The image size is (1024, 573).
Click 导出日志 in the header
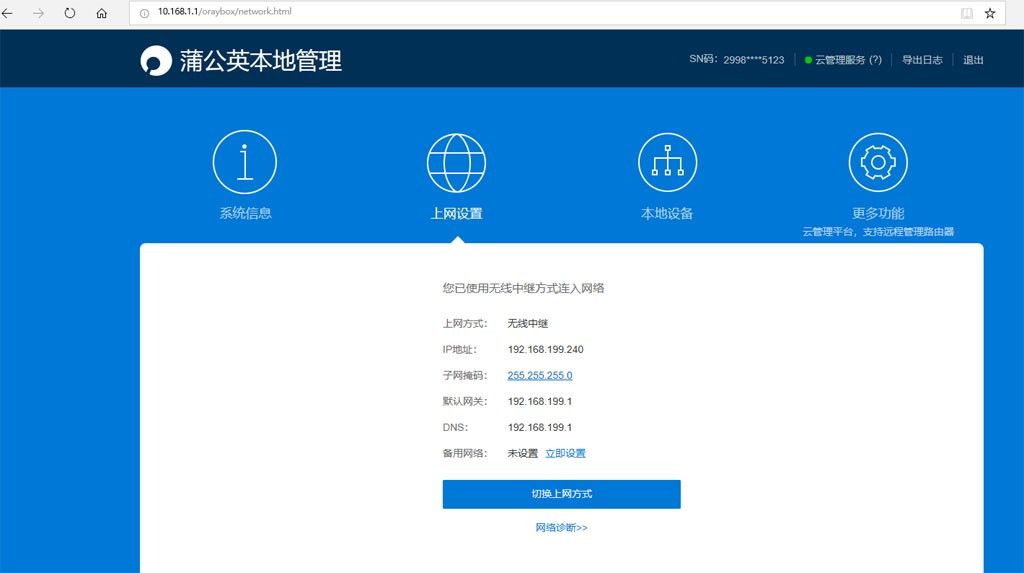coord(922,59)
